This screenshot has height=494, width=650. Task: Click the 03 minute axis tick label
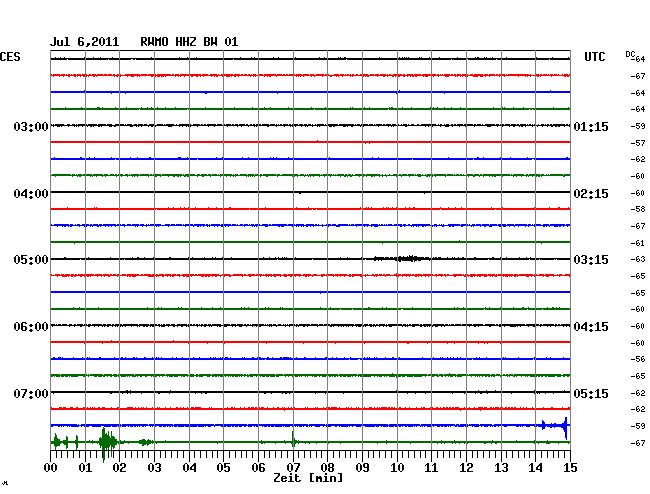coord(154,467)
